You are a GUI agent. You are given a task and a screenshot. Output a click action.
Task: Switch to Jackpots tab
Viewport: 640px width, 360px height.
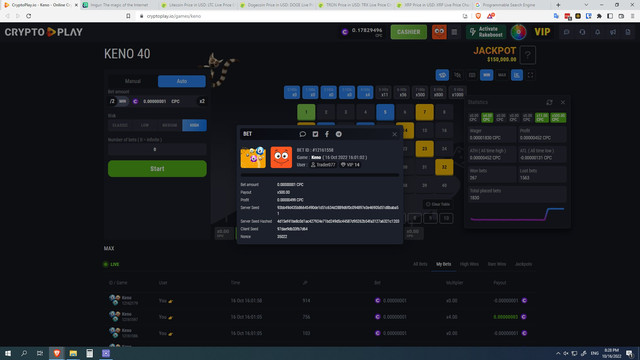[x=523, y=264]
